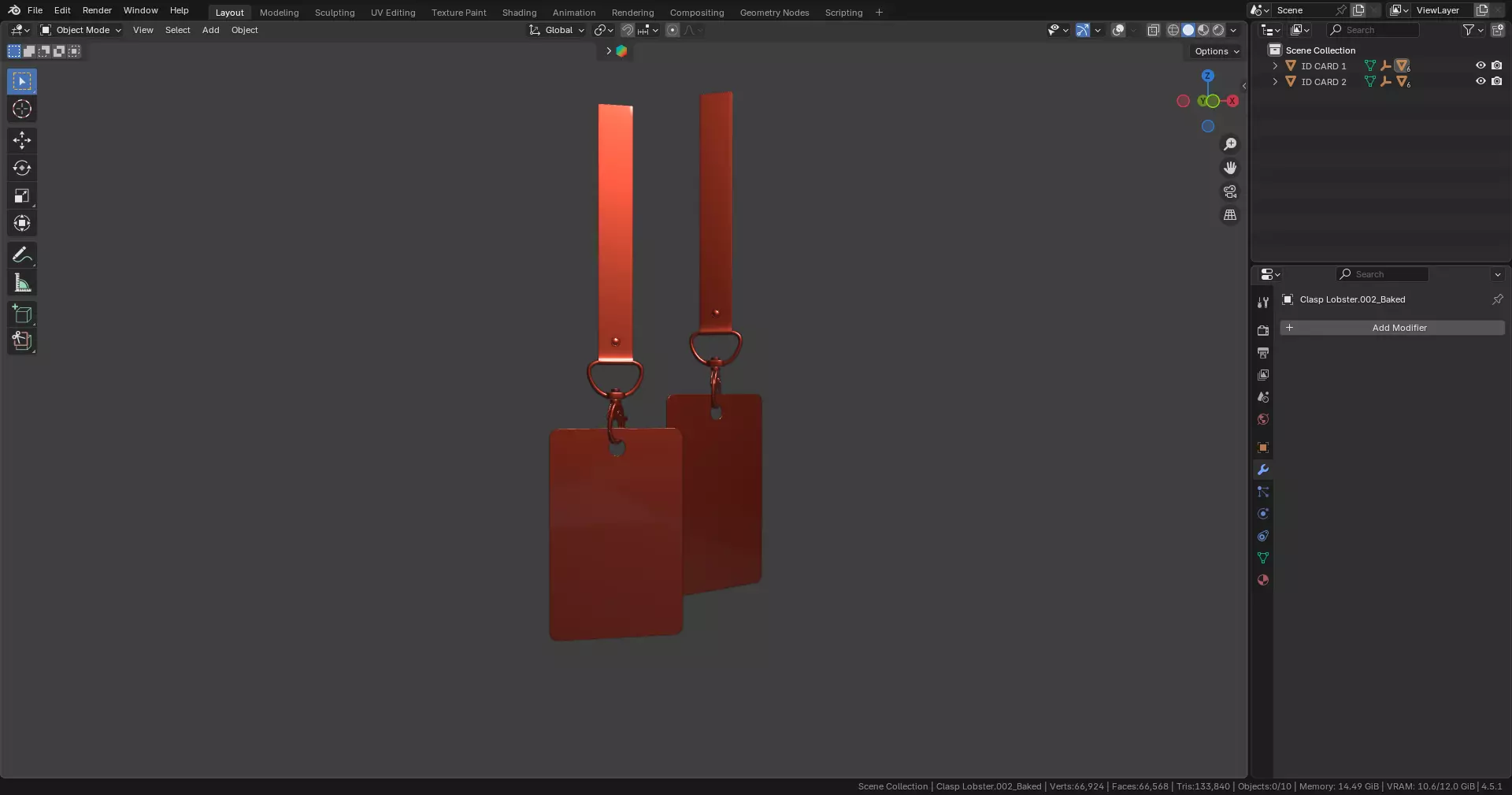This screenshot has width=1512, height=795.
Task: Open the Output properties tab
Action: (x=1263, y=353)
